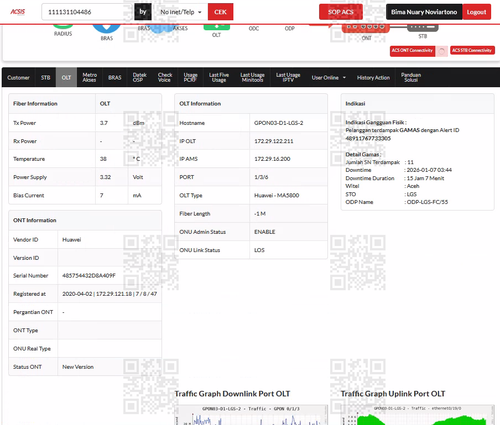
Task: Click the Temperature value 38
Action: [103, 159]
